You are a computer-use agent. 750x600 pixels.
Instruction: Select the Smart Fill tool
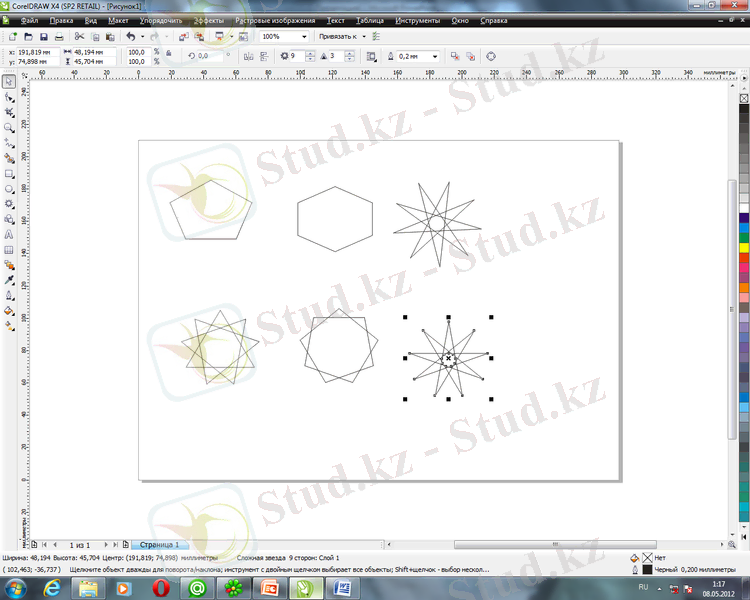click(x=9, y=158)
